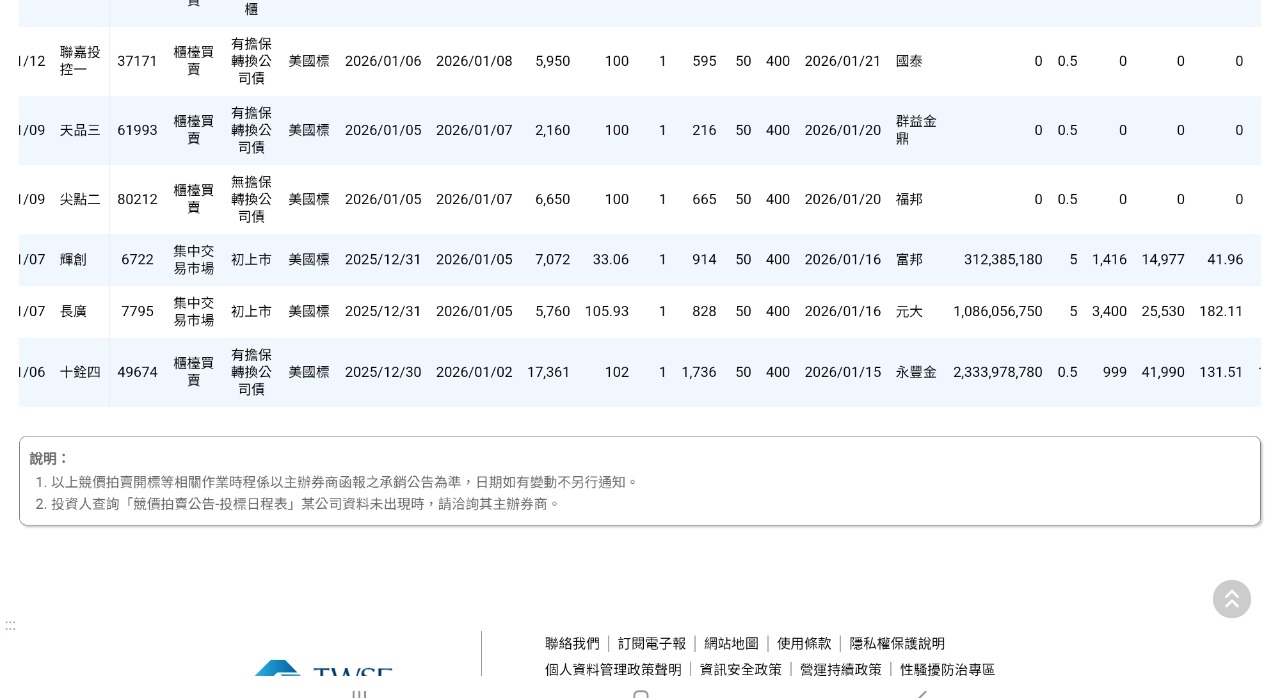
Task: Click amount 2,333,978,780 cell
Action: (998, 372)
